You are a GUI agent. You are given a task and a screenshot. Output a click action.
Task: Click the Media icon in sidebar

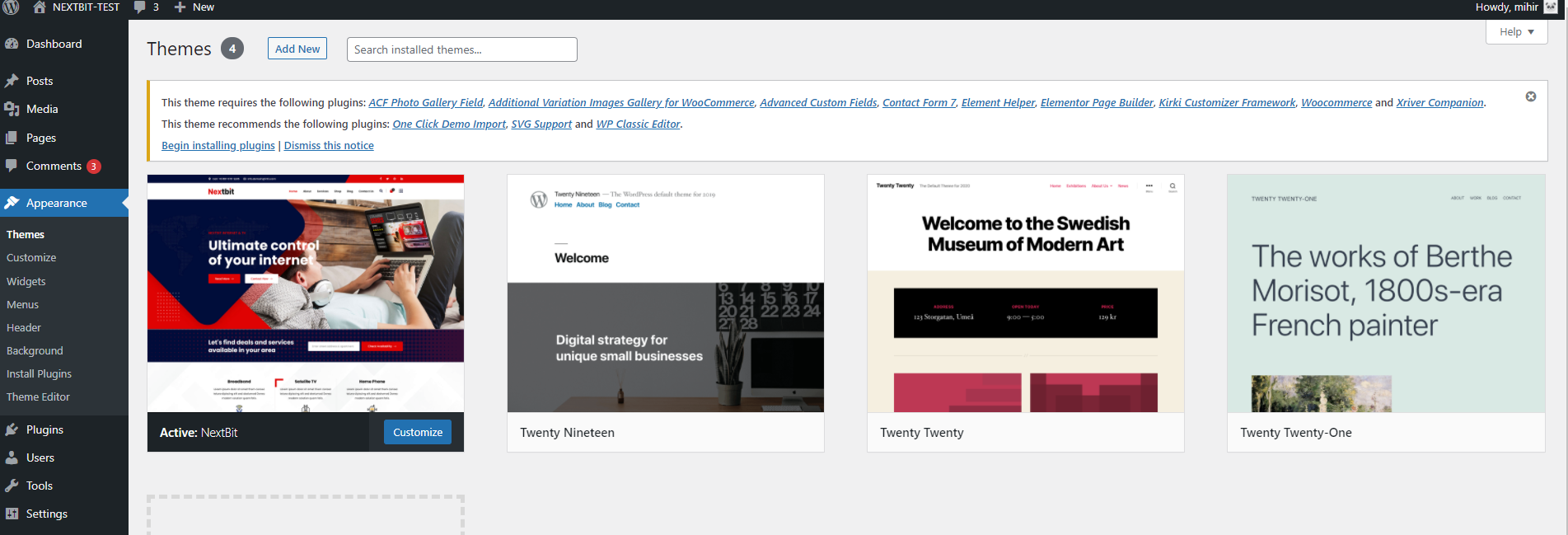click(12, 109)
